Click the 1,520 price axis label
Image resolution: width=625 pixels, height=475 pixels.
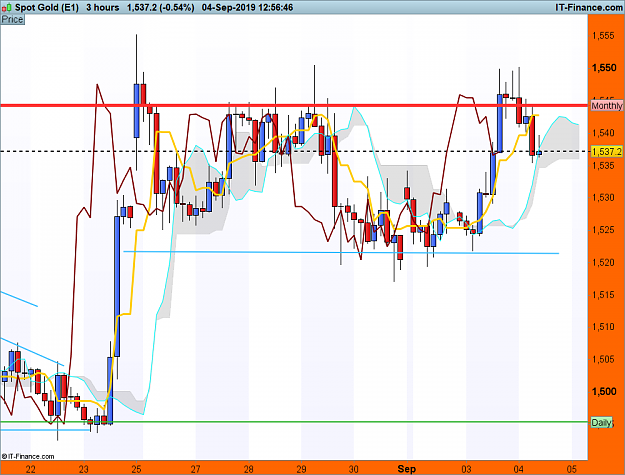[x=604, y=262]
